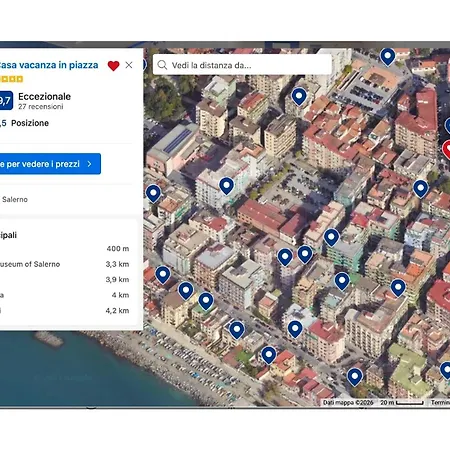Select the map pin on white building at center
Image resolution: width=450 pixels, height=450 pixels.
226,185
